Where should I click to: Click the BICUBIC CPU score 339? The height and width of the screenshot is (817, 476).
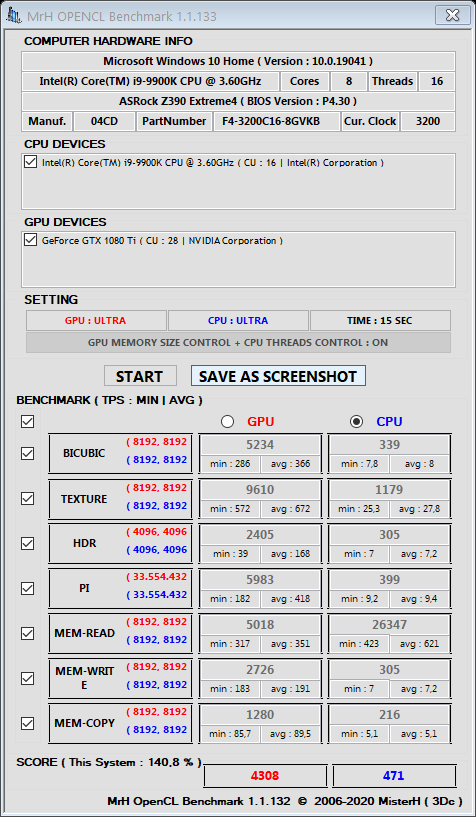pyautogui.click(x=390, y=445)
